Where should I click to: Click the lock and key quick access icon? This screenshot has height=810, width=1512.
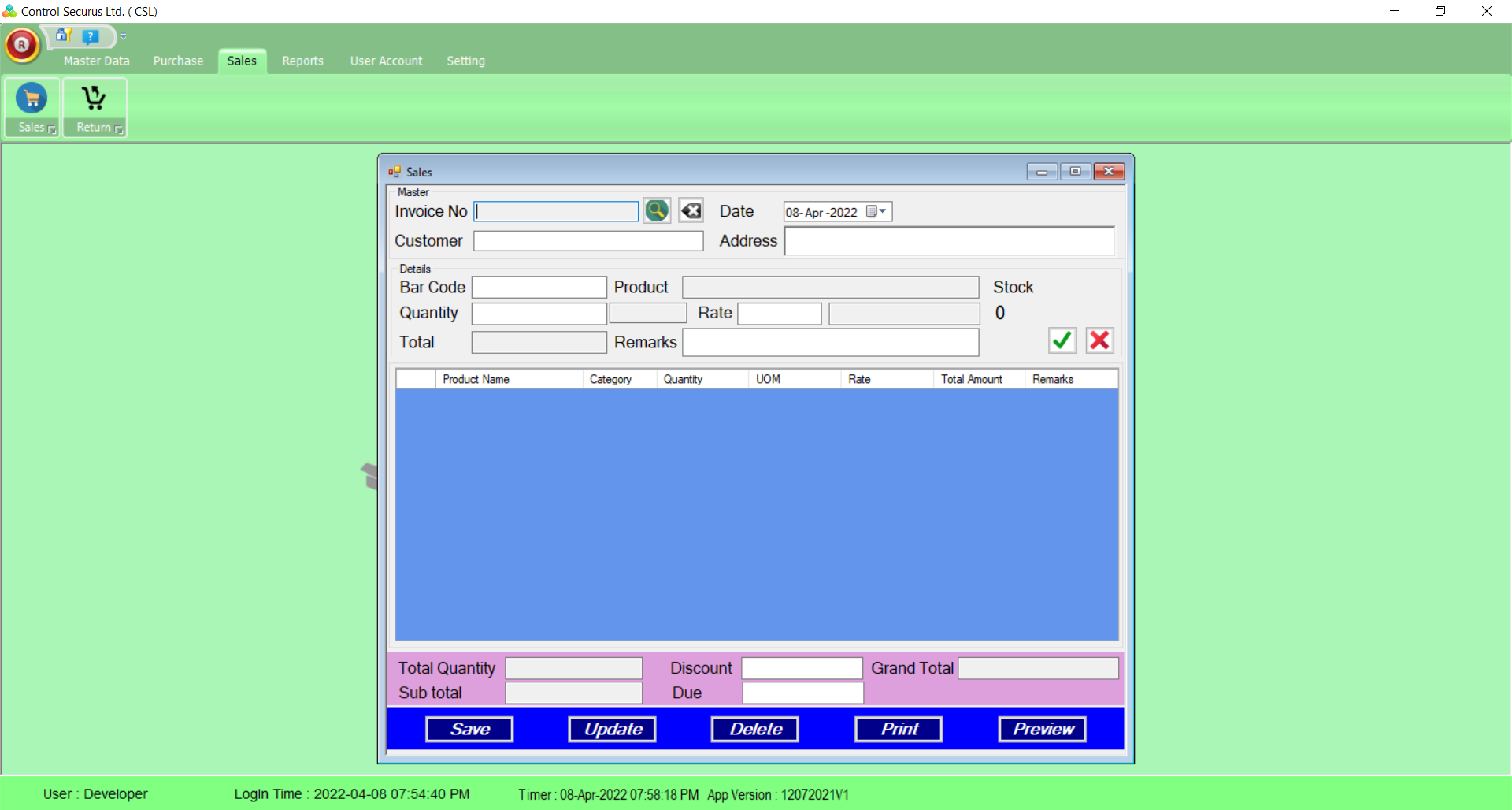[x=64, y=35]
